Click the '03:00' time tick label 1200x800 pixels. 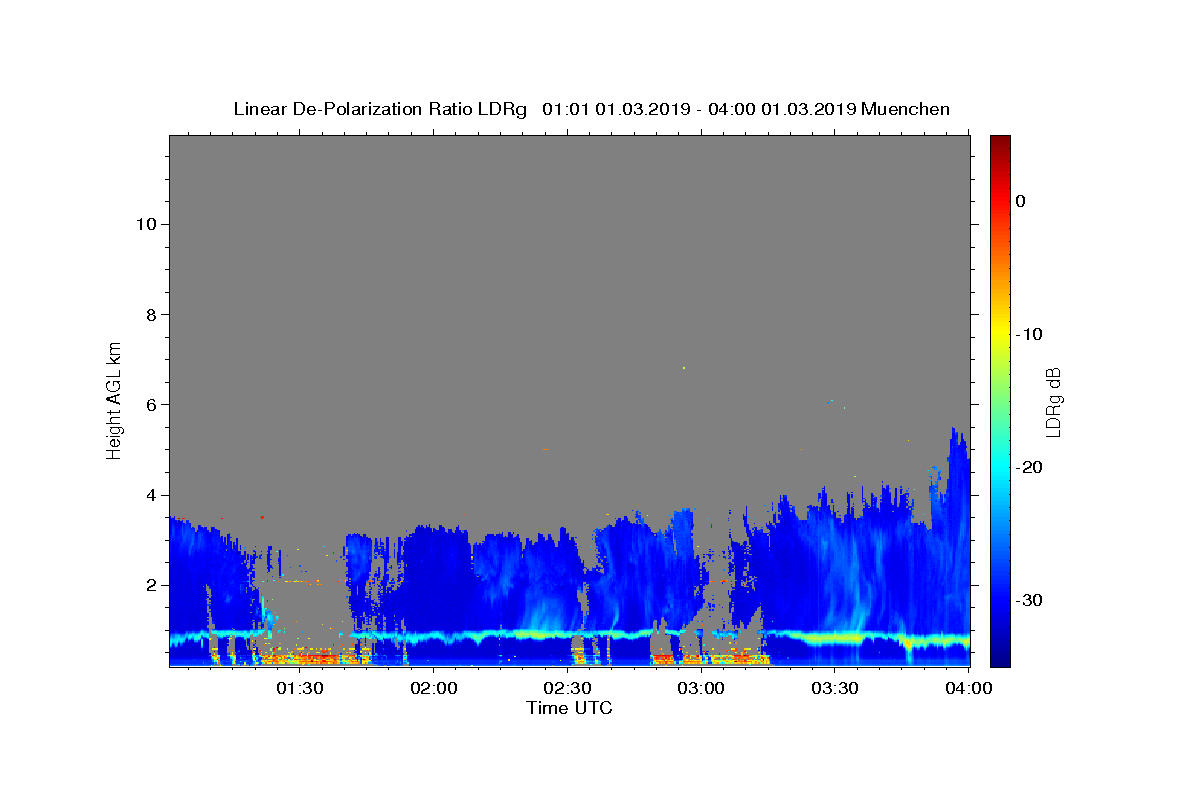(x=701, y=689)
